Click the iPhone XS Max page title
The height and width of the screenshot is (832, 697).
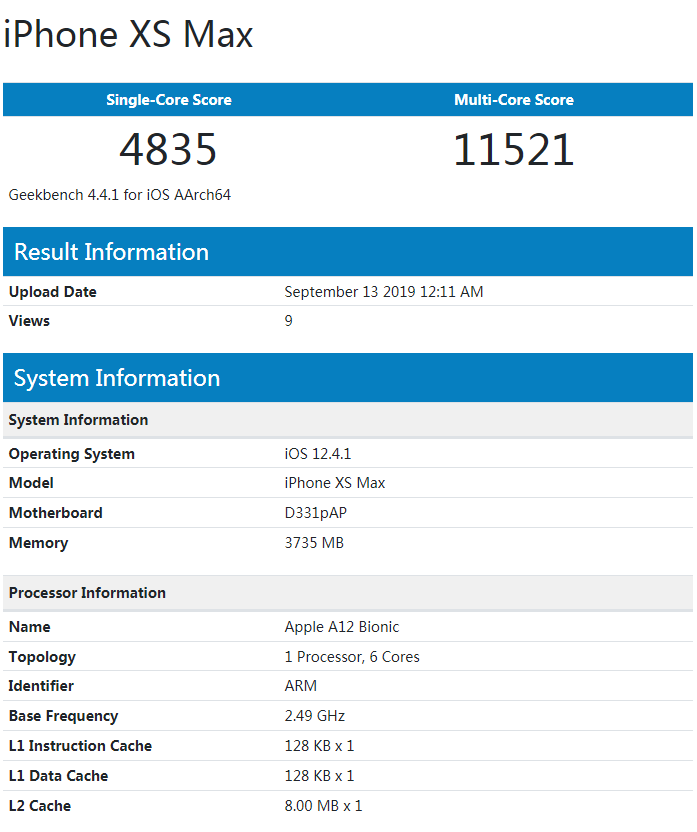(129, 35)
